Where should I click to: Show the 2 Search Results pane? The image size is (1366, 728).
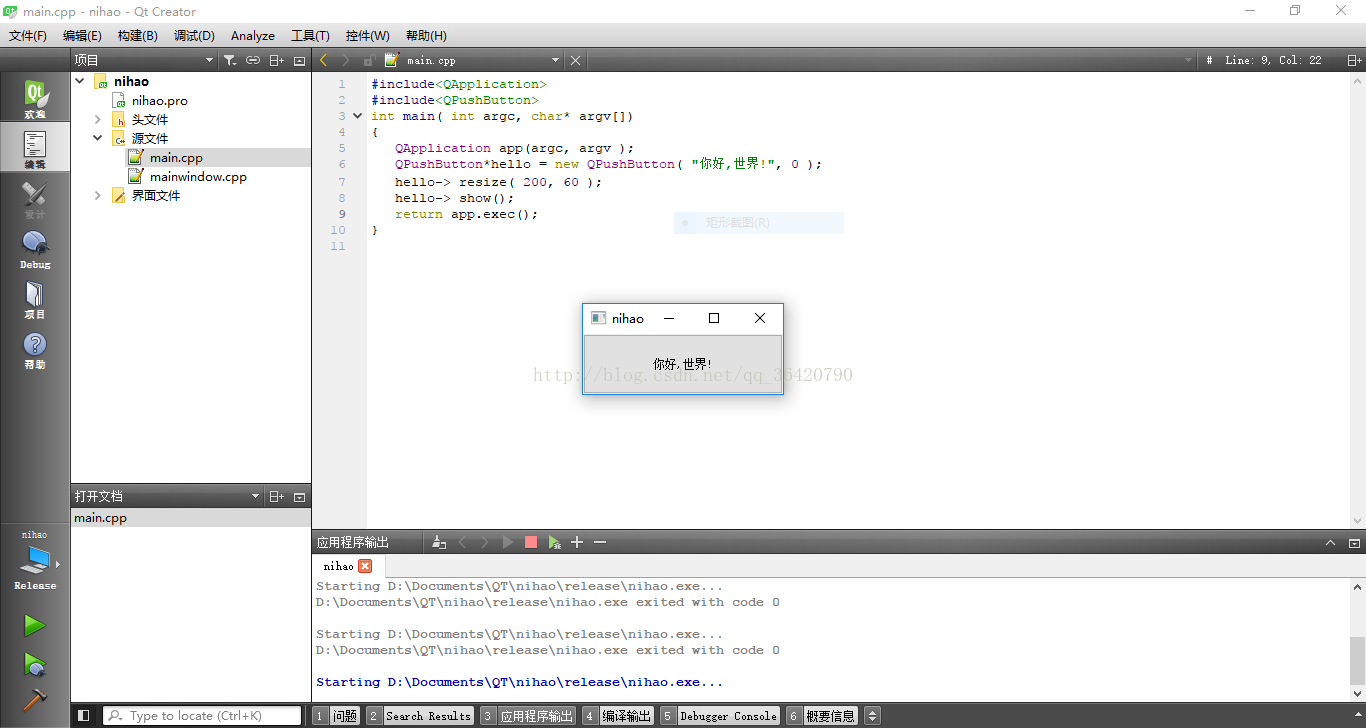420,715
